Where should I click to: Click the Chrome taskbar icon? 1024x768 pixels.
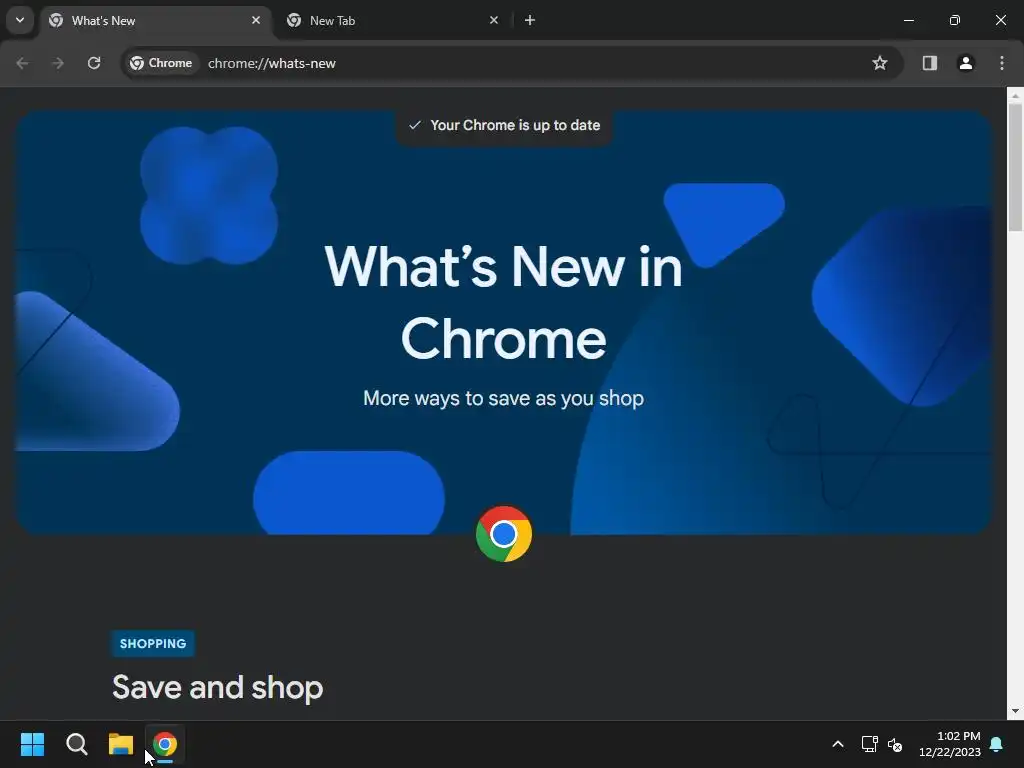point(165,744)
